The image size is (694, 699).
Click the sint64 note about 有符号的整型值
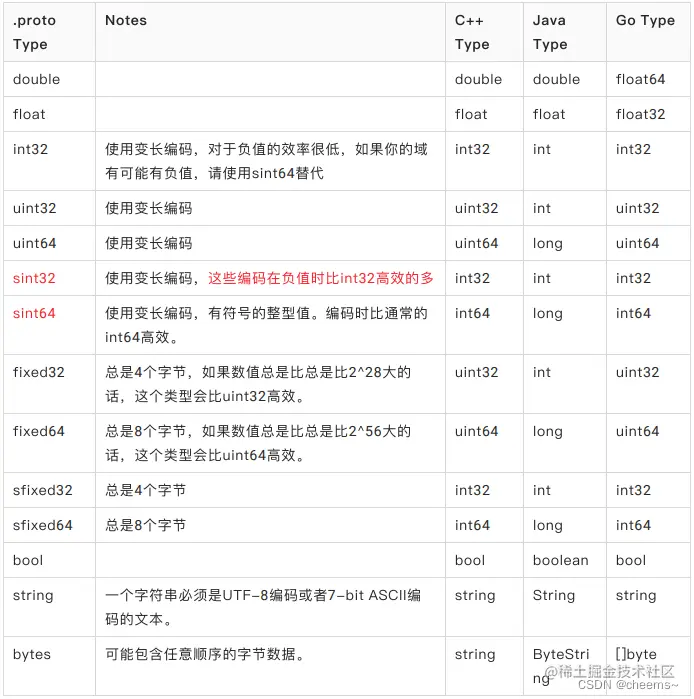[266, 325]
